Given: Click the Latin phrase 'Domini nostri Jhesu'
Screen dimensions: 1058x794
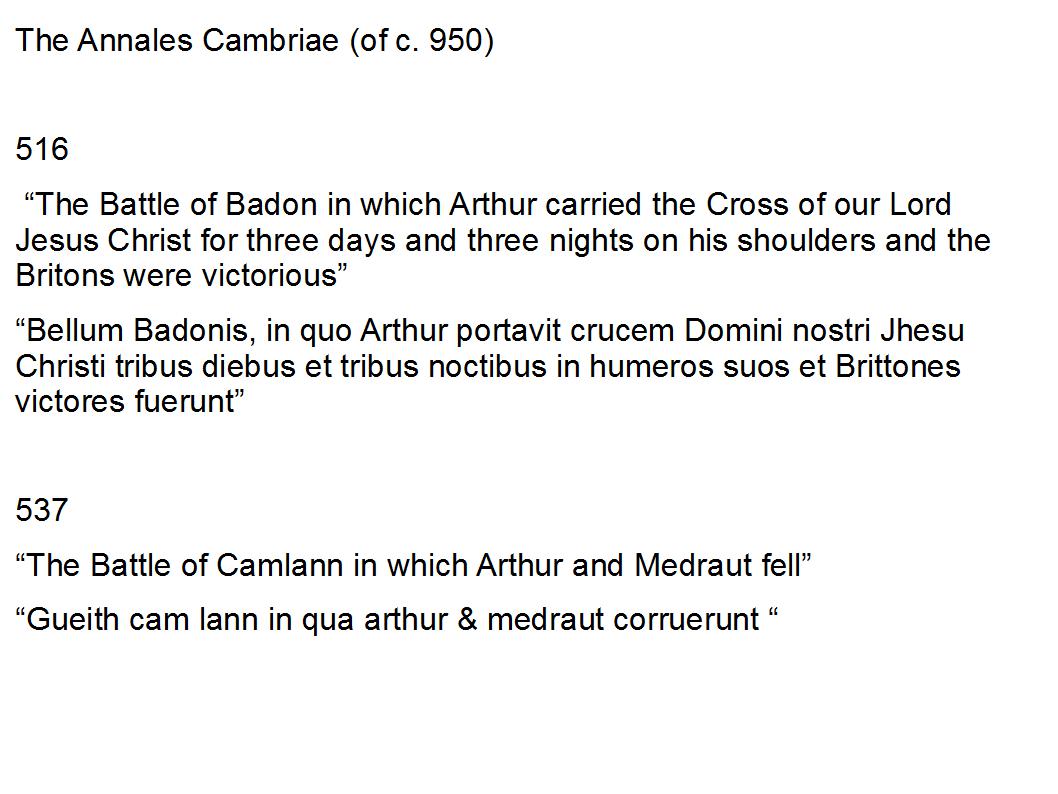Looking at the screenshot, I should click(824, 331).
